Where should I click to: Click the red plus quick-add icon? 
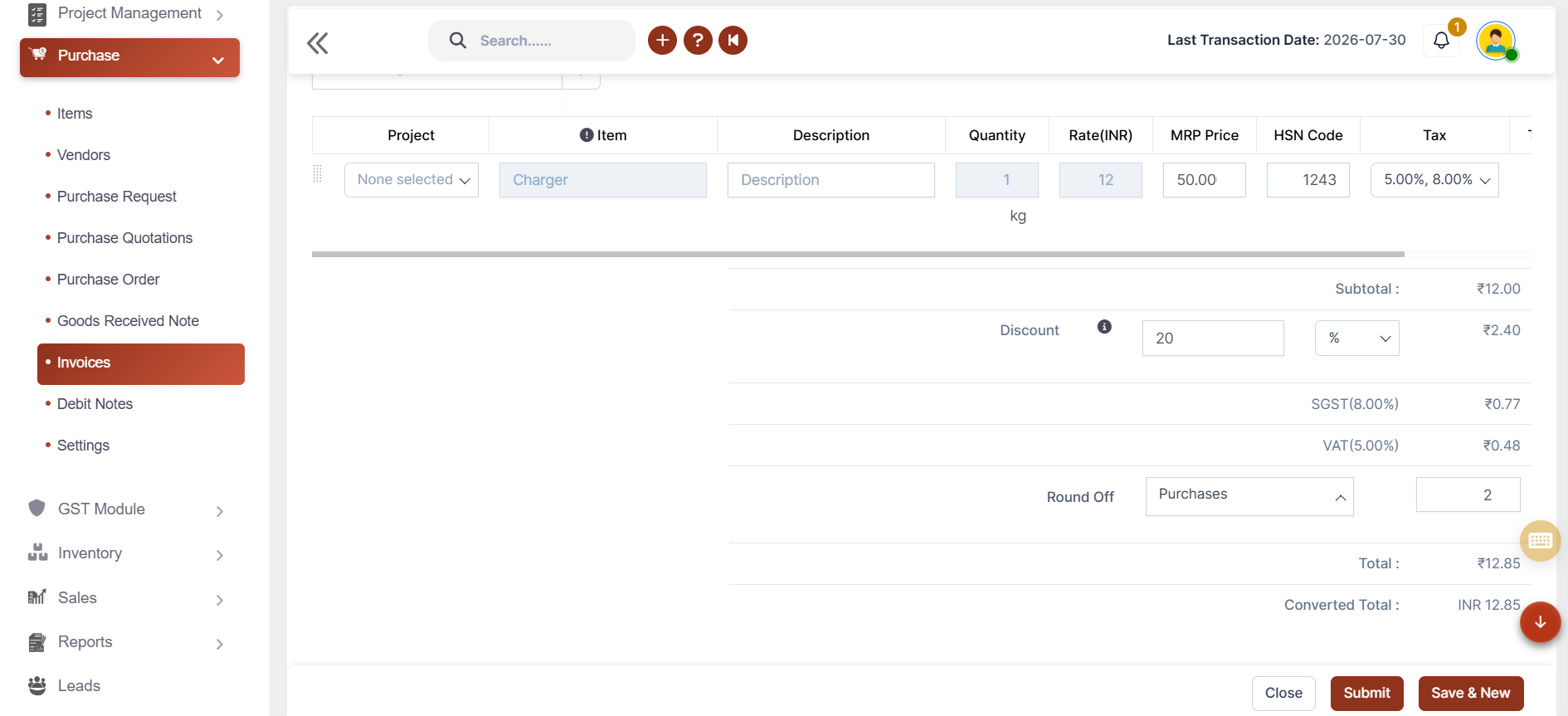click(x=662, y=40)
